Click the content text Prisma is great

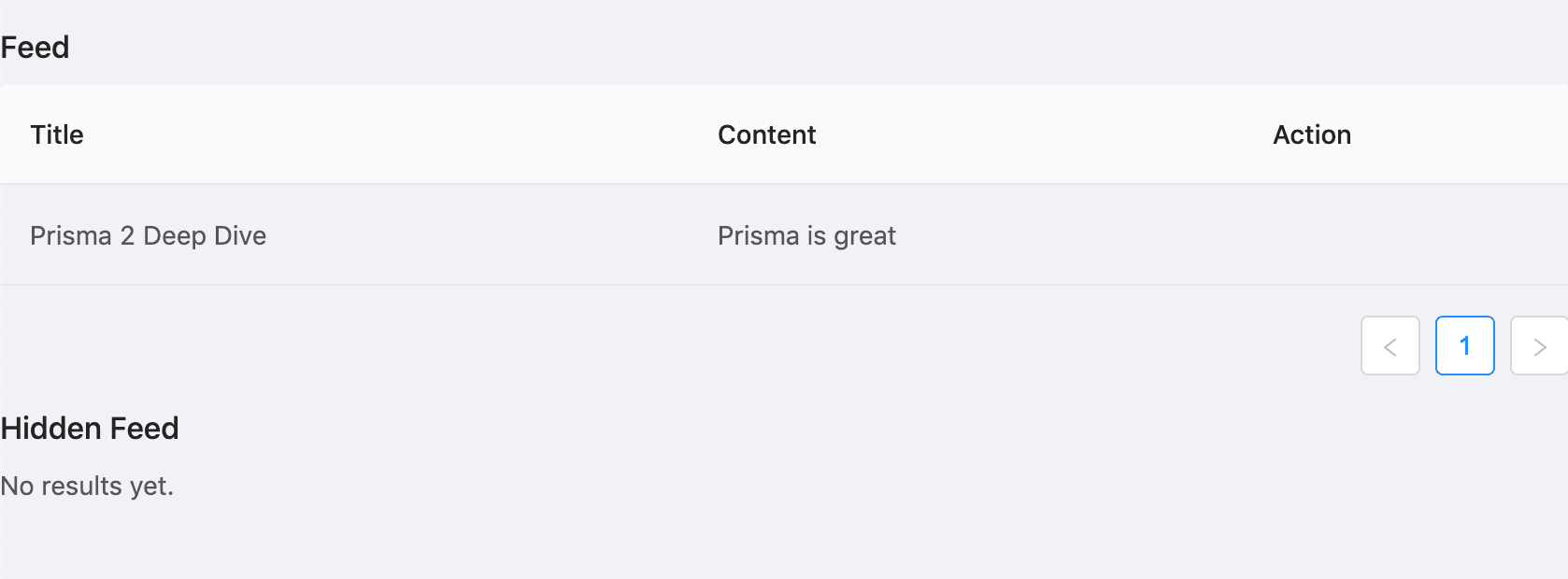[806, 235]
